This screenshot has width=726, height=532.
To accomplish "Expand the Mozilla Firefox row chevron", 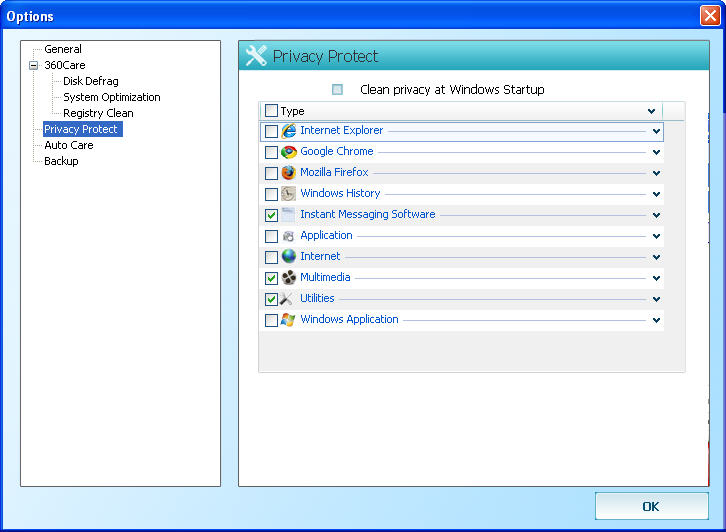I will coord(656,173).
